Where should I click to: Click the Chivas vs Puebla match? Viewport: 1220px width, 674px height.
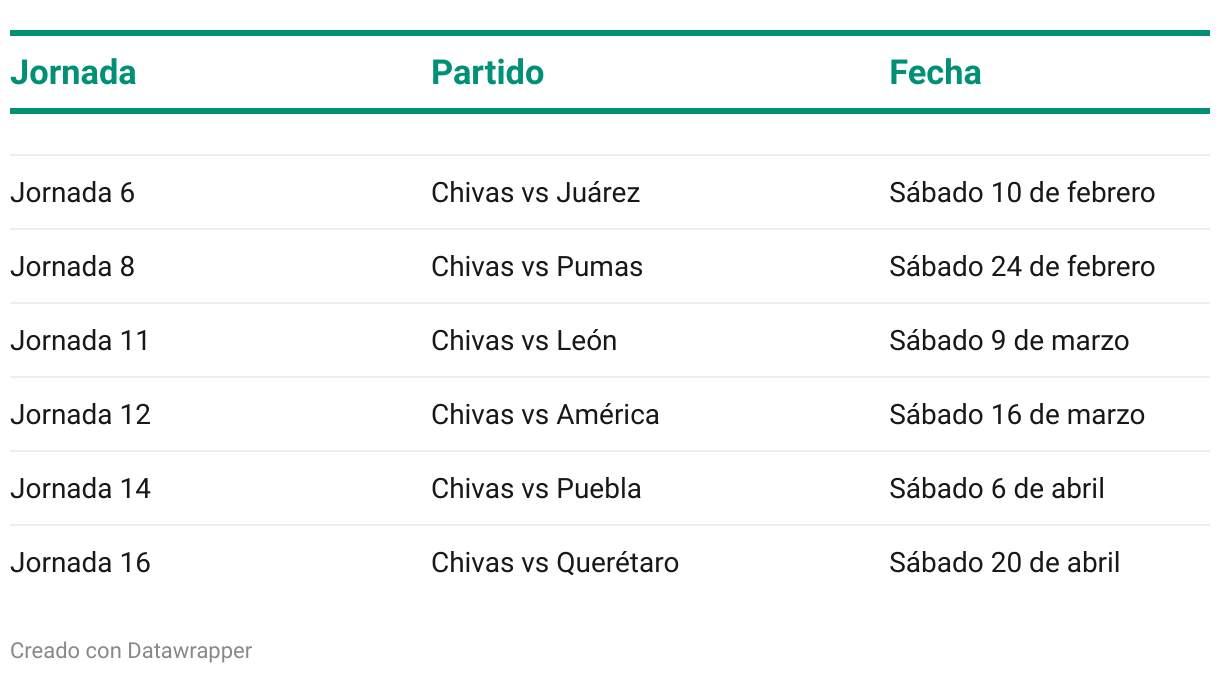click(x=536, y=488)
